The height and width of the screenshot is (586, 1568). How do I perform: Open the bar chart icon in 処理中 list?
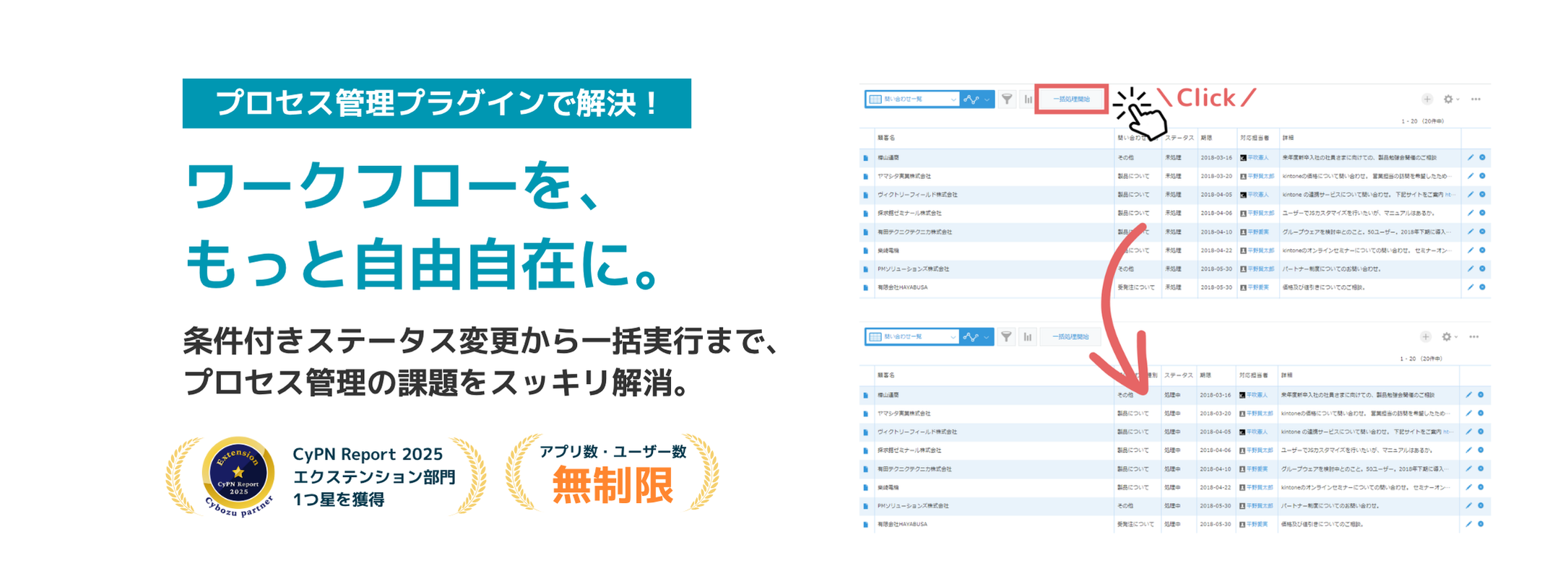1027,337
